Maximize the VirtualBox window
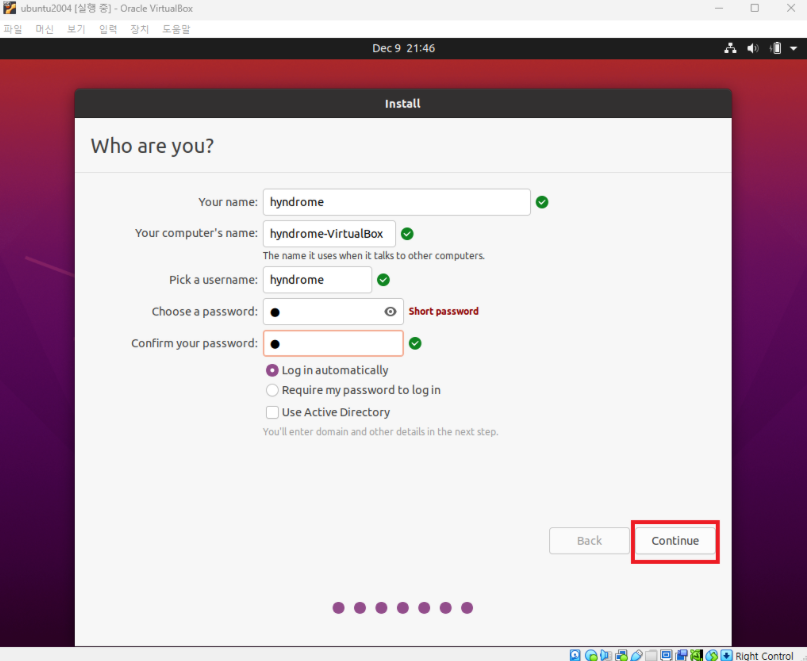 [x=755, y=8]
